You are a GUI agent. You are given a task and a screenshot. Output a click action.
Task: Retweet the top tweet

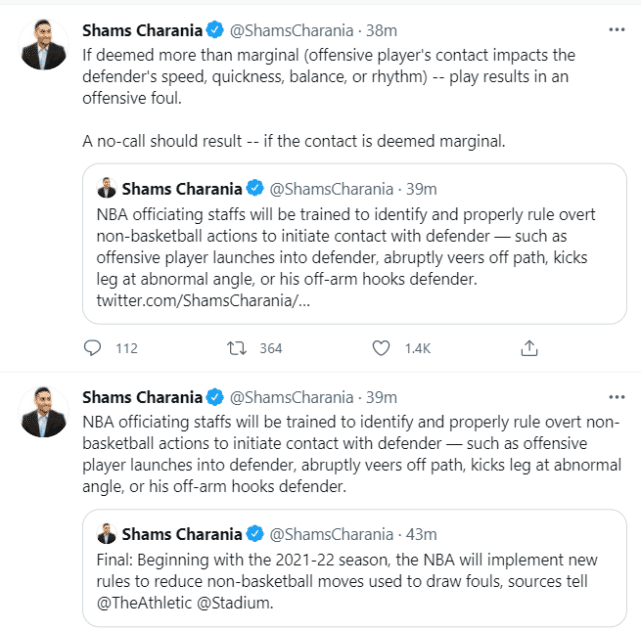tap(237, 348)
